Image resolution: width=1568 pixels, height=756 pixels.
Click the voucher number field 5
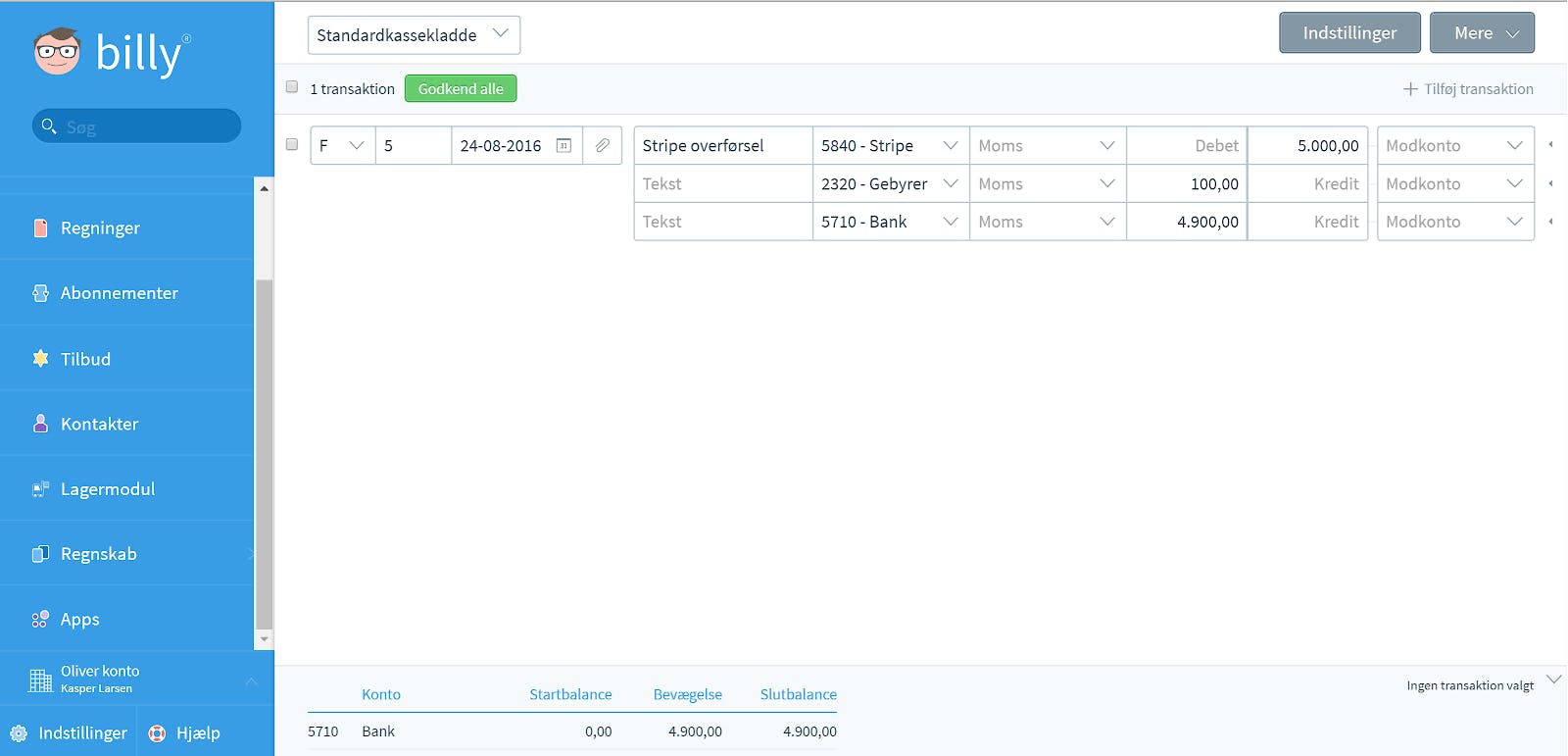[x=414, y=145]
